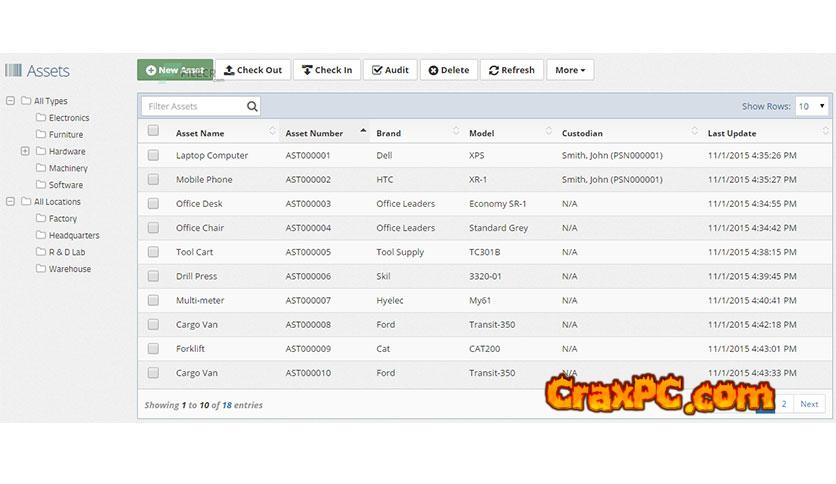Screen dimensions: 836x484
Task: Click the Electronics folder icon
Action: click(41, 118)
